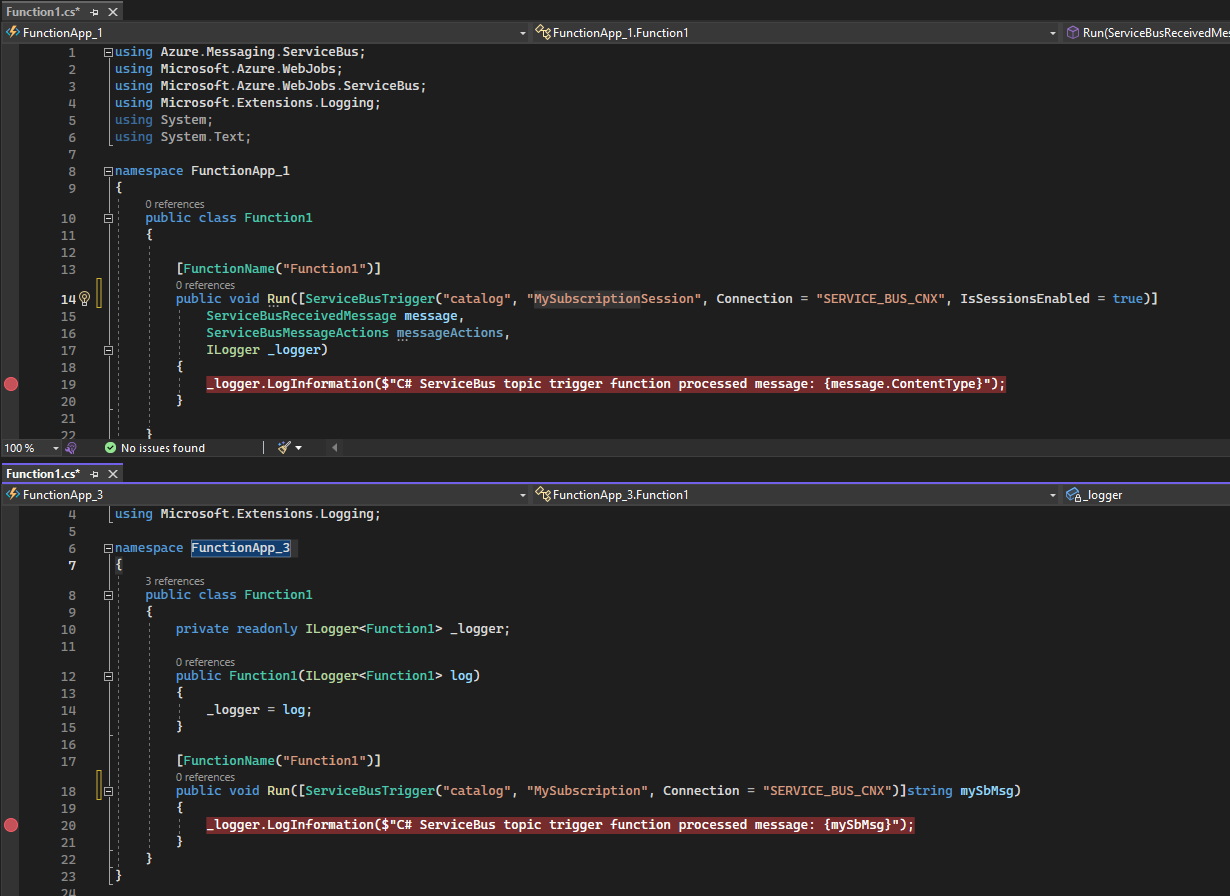The width and height of the screenshot is (1230, 896).
Task: Open the lightbulb quick actions on line 14
Action: tap(85, 298)
